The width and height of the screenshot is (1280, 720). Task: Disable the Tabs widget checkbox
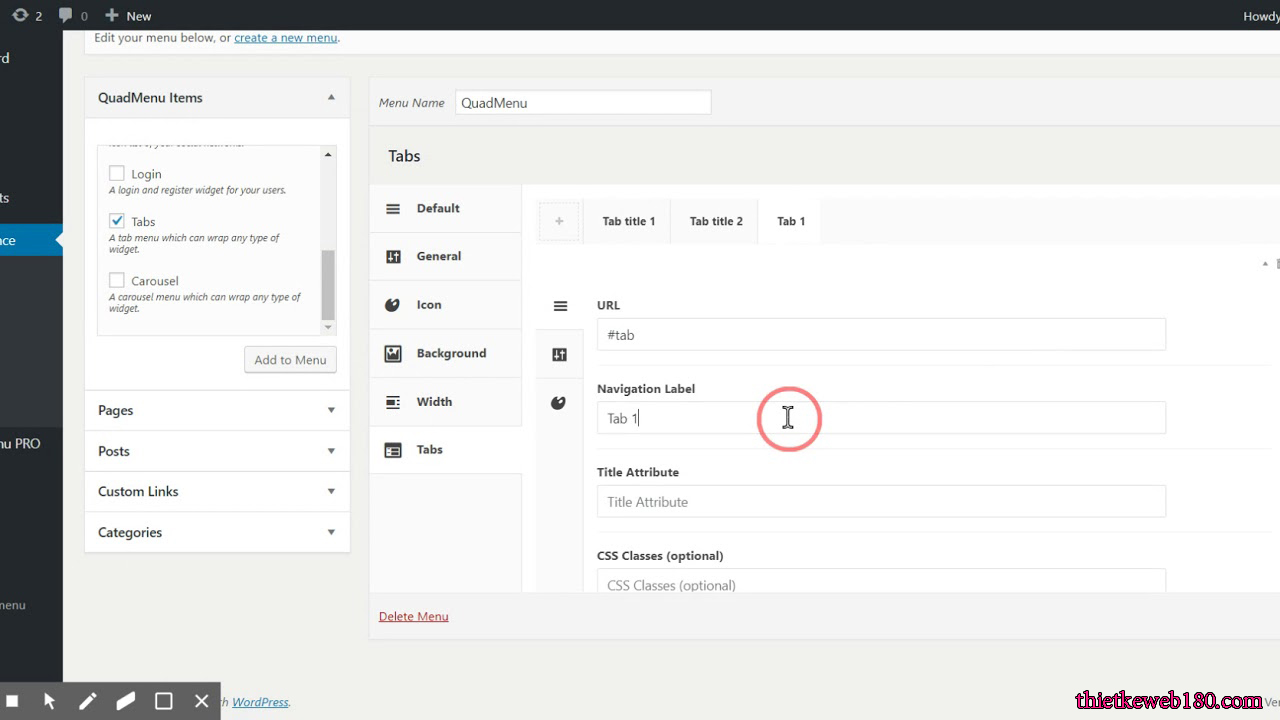coord(116,220)
